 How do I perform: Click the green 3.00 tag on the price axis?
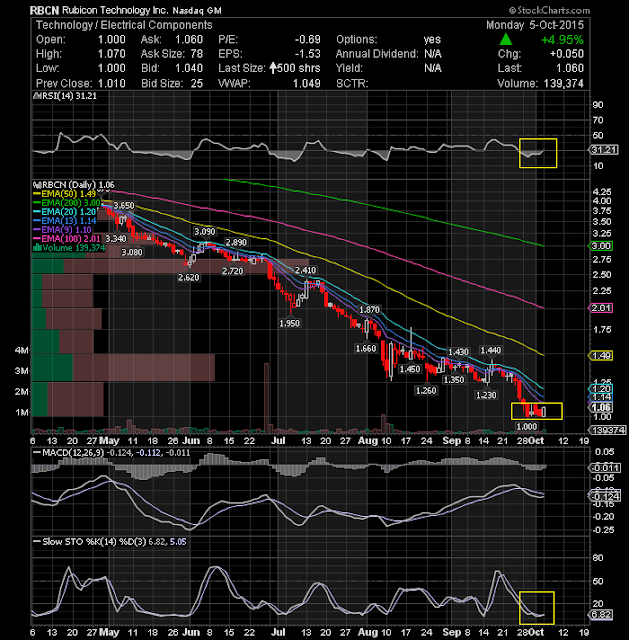point(601,246)
